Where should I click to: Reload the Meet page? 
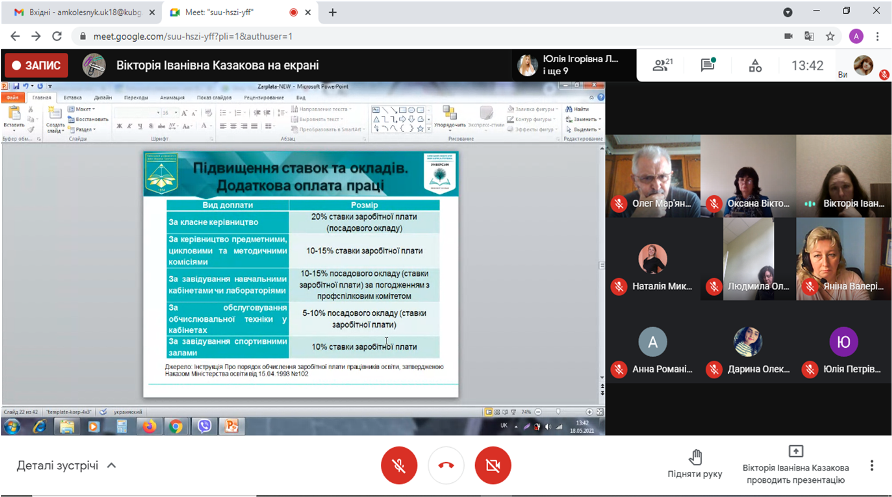[59, 36]
